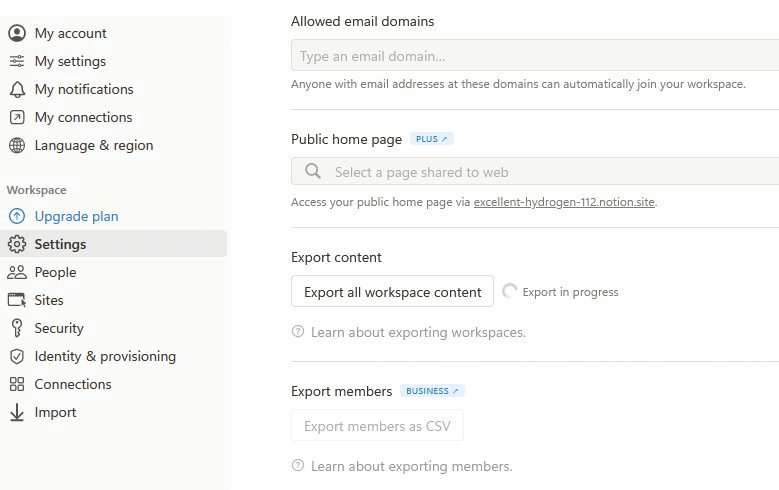Click Identity & provisioning shield icon
779x490 pixels.
17,356
